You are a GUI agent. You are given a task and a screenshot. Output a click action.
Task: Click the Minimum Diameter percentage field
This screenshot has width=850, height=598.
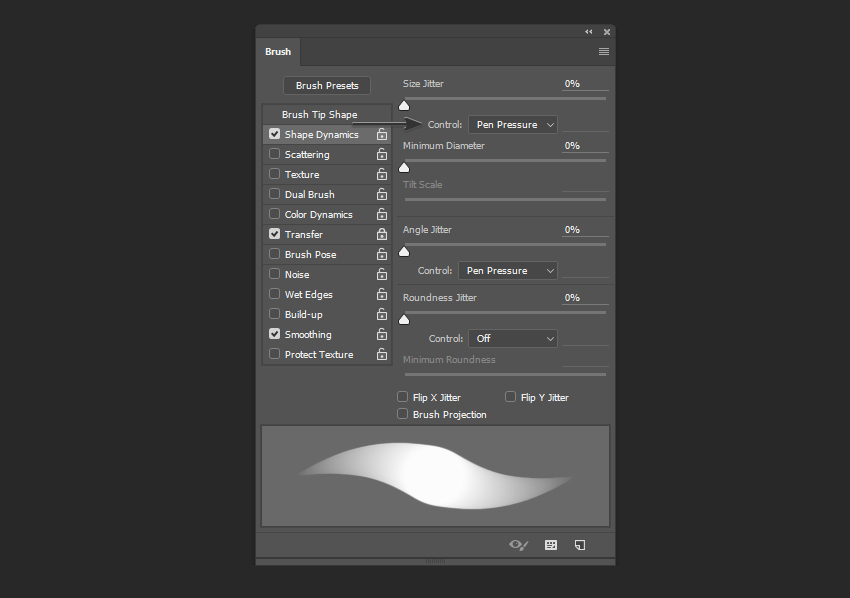pyautogui.click(x=585, y=146)
